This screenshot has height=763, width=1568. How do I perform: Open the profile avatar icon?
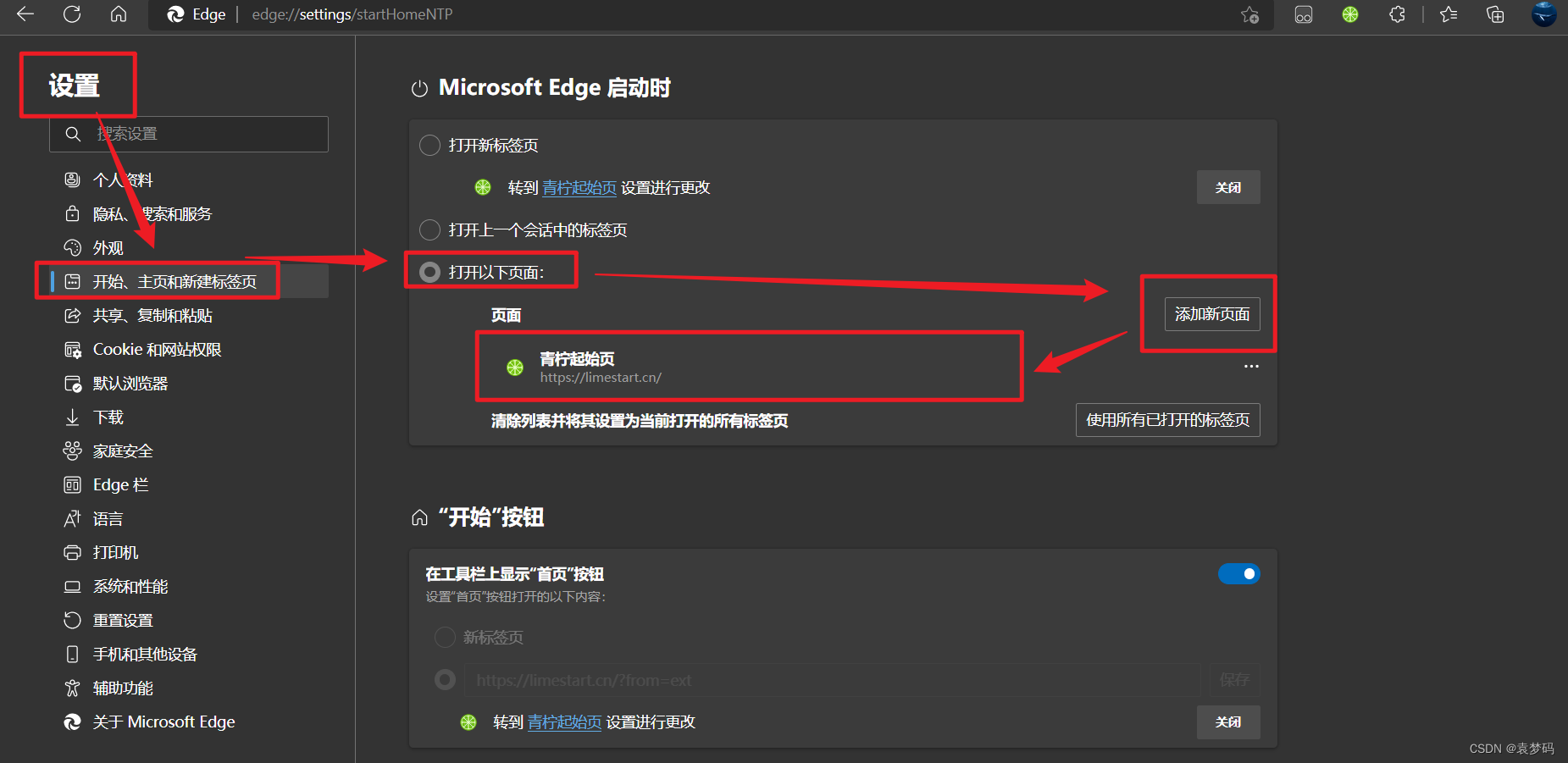click(x=1544, y=14)
